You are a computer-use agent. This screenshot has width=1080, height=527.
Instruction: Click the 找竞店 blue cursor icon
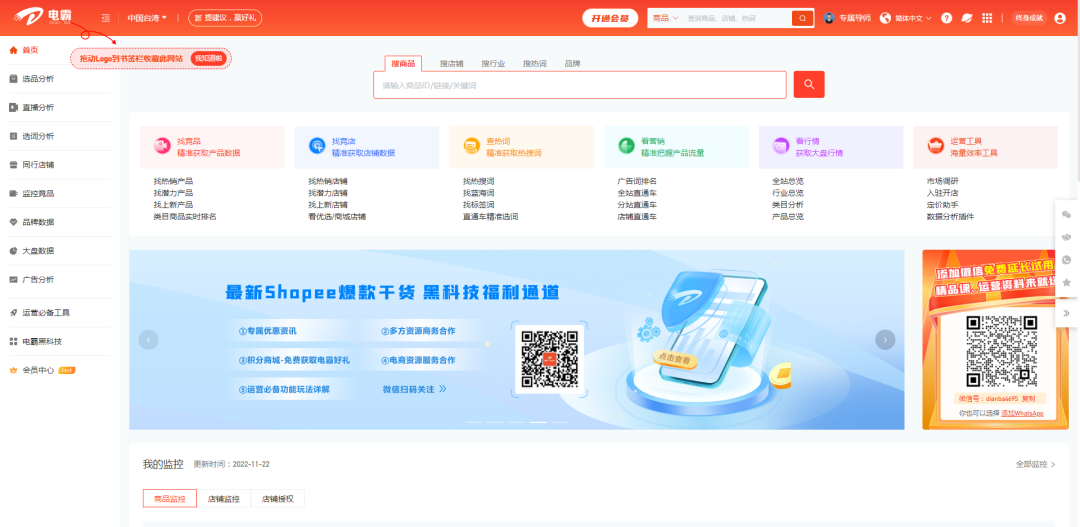(x=317, y=146)
